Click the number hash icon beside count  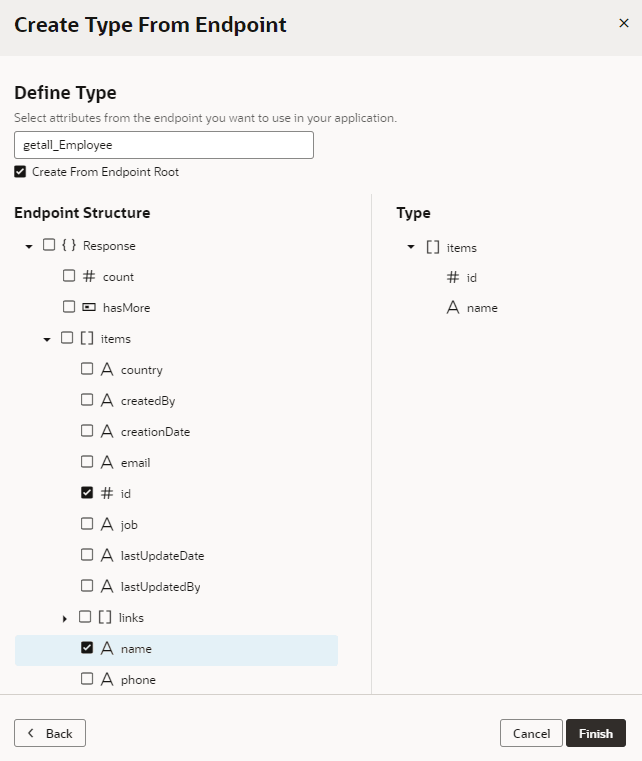click(88, 276)
